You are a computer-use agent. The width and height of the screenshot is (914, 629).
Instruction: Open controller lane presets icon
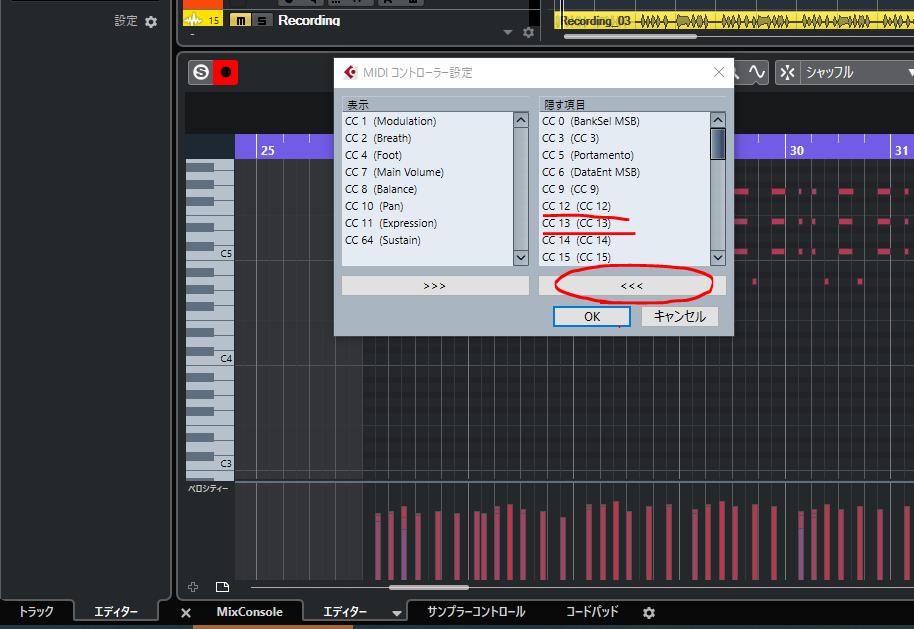tap(222, 587)
